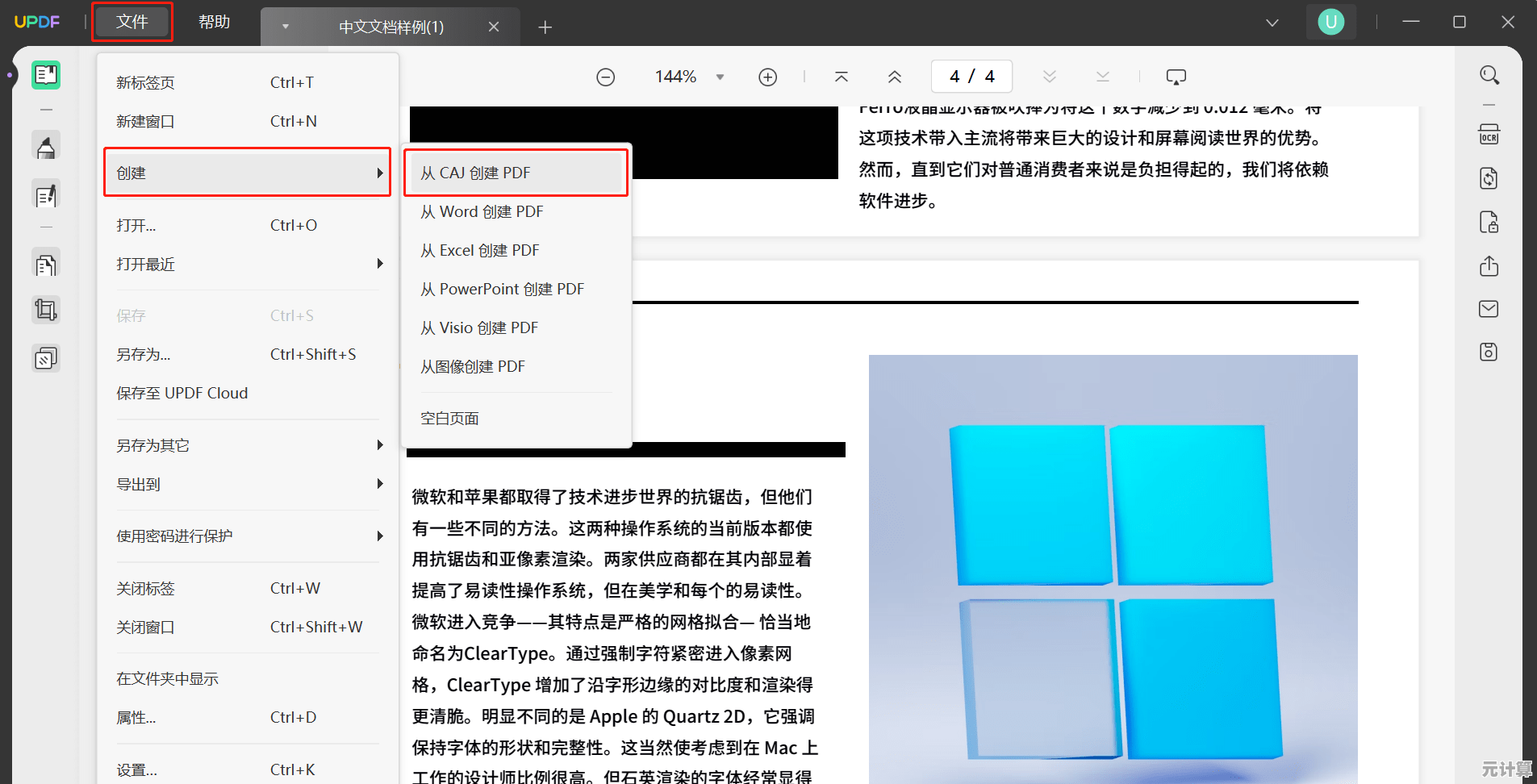This screenshot has height=784, width=1537.
Task: Select the Crop pages tool
Action: point(46,309)
